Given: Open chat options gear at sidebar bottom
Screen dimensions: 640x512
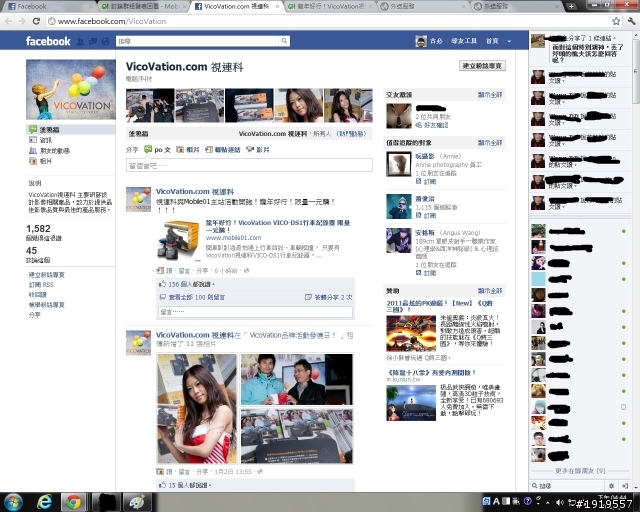Looking at the screenshot, I should [611, 486].
